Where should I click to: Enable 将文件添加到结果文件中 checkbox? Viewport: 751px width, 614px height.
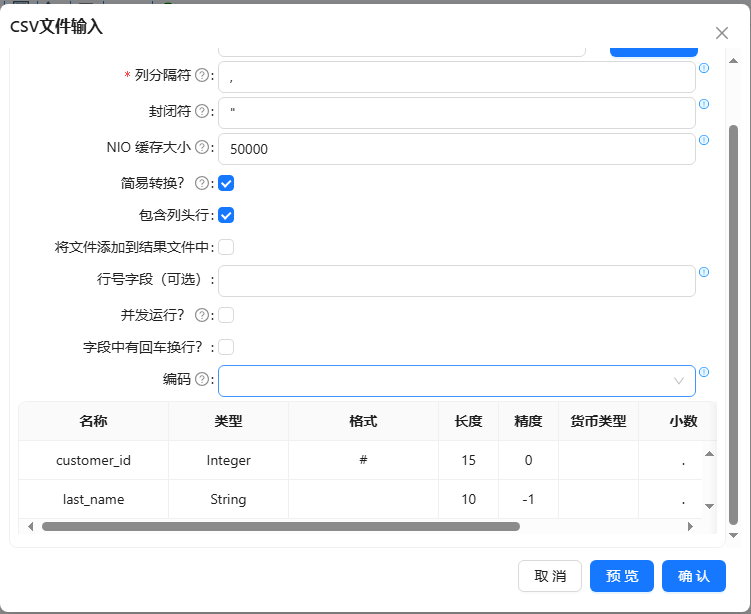click(226, 247)
